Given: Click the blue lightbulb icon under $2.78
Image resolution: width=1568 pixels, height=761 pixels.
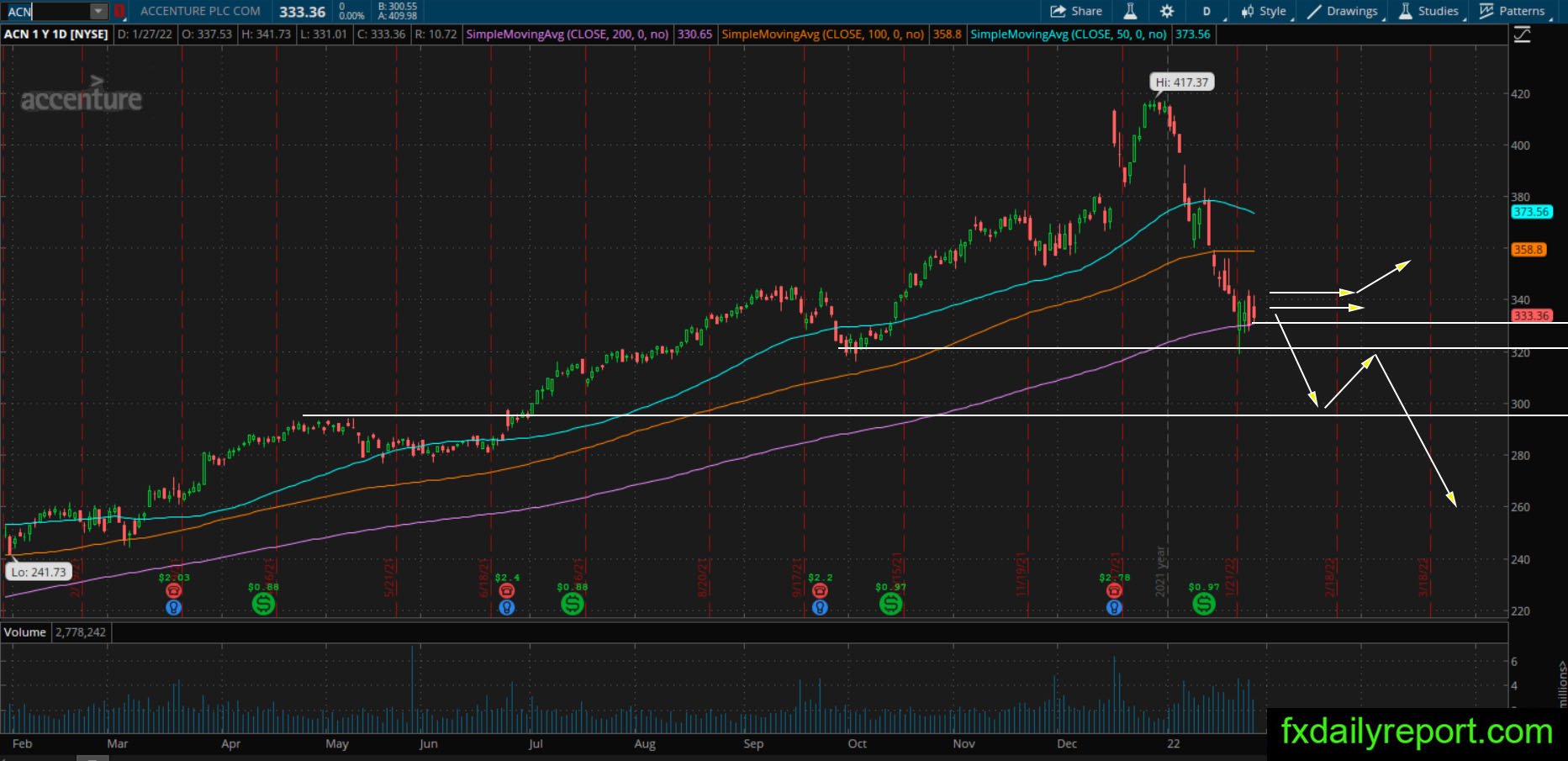Looking at the screenshot, I should [x=1114, y=607].
